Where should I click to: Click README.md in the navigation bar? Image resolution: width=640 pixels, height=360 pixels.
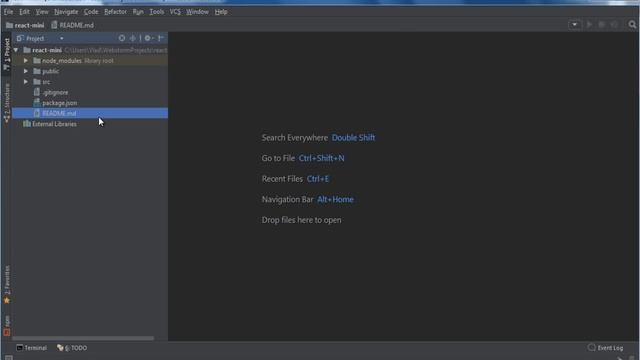point(72,25)
